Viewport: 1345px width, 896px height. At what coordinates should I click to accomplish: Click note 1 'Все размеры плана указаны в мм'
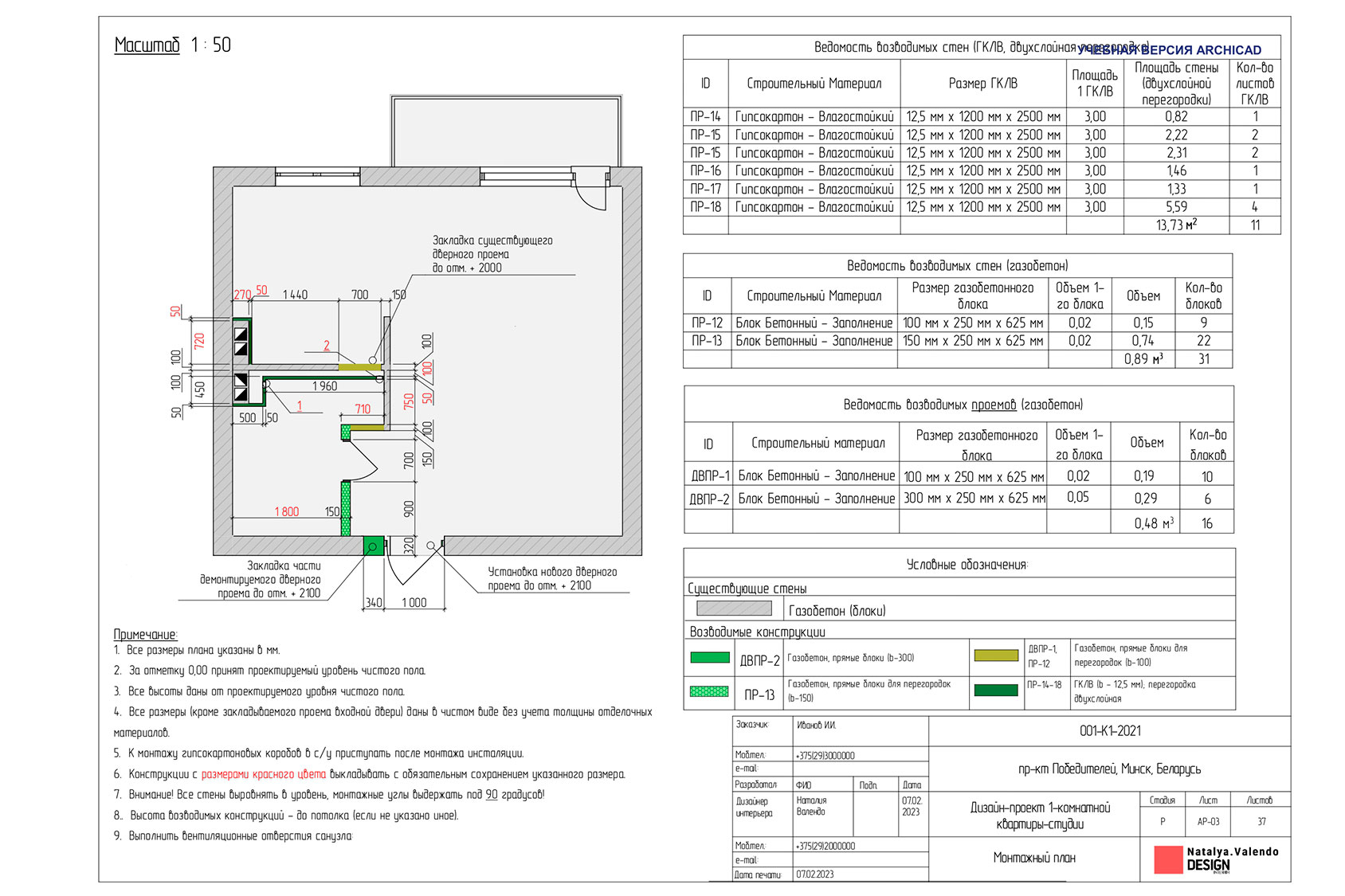[203, 650]
